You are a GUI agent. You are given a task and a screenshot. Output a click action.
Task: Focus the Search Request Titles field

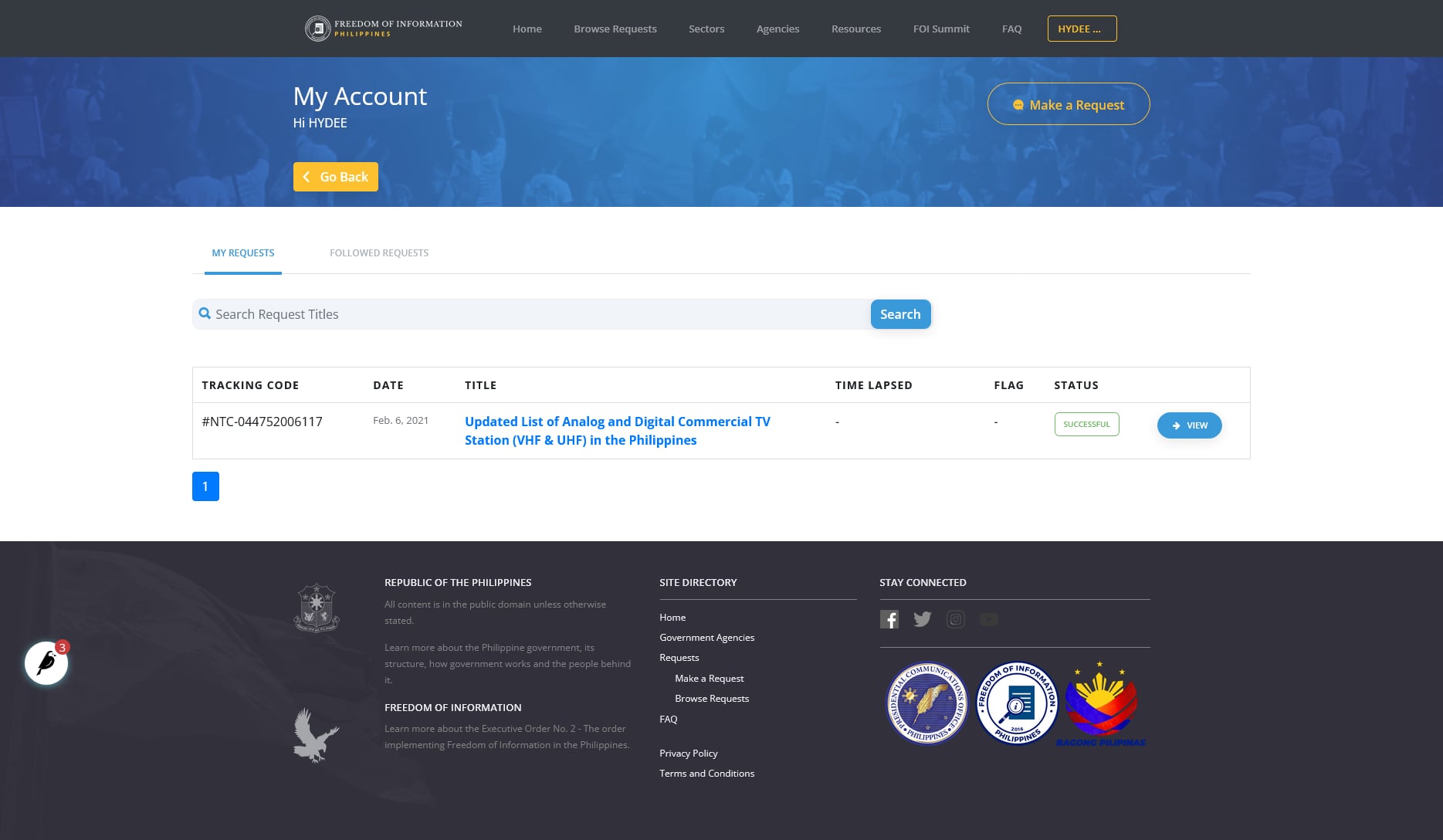[x=531, y=314]
